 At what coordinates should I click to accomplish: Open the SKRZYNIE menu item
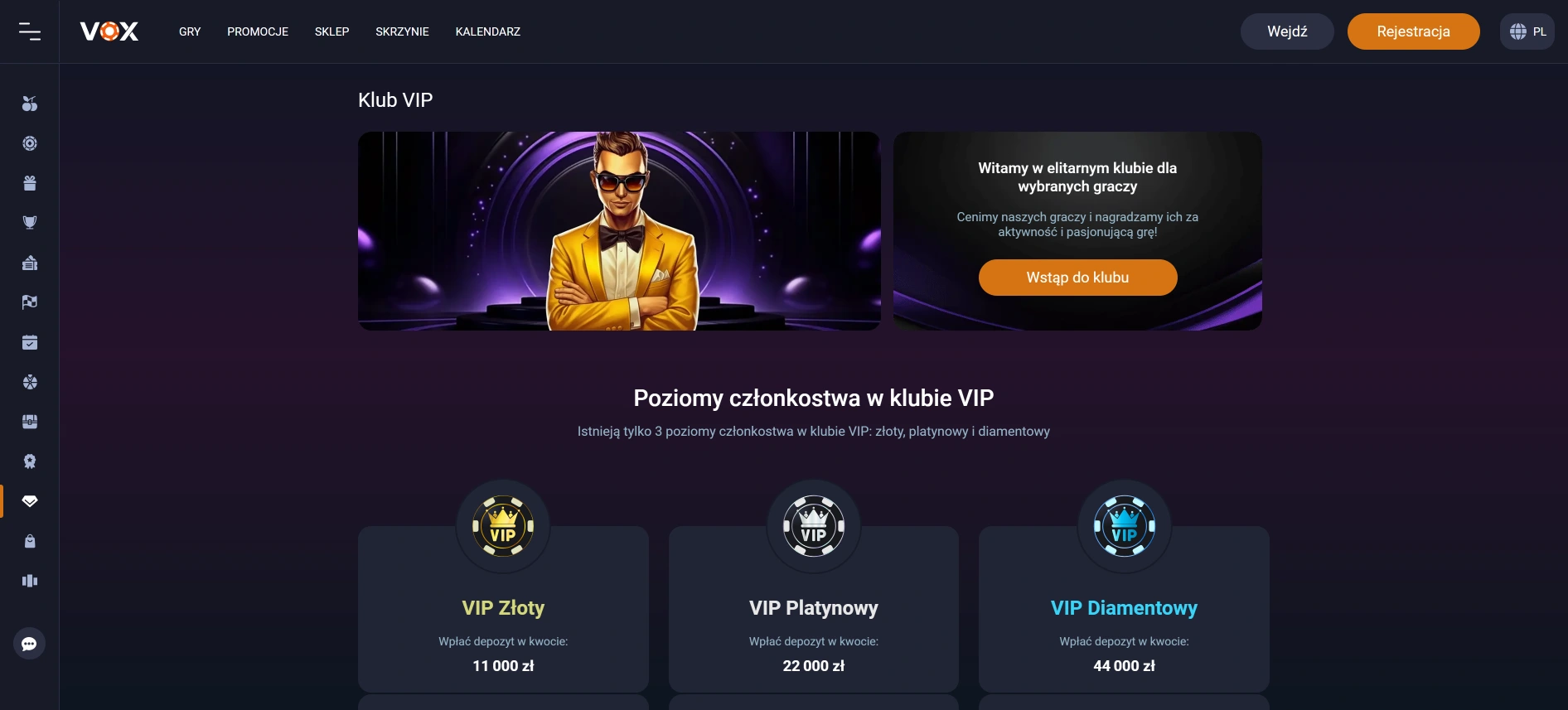click(402, 31)
